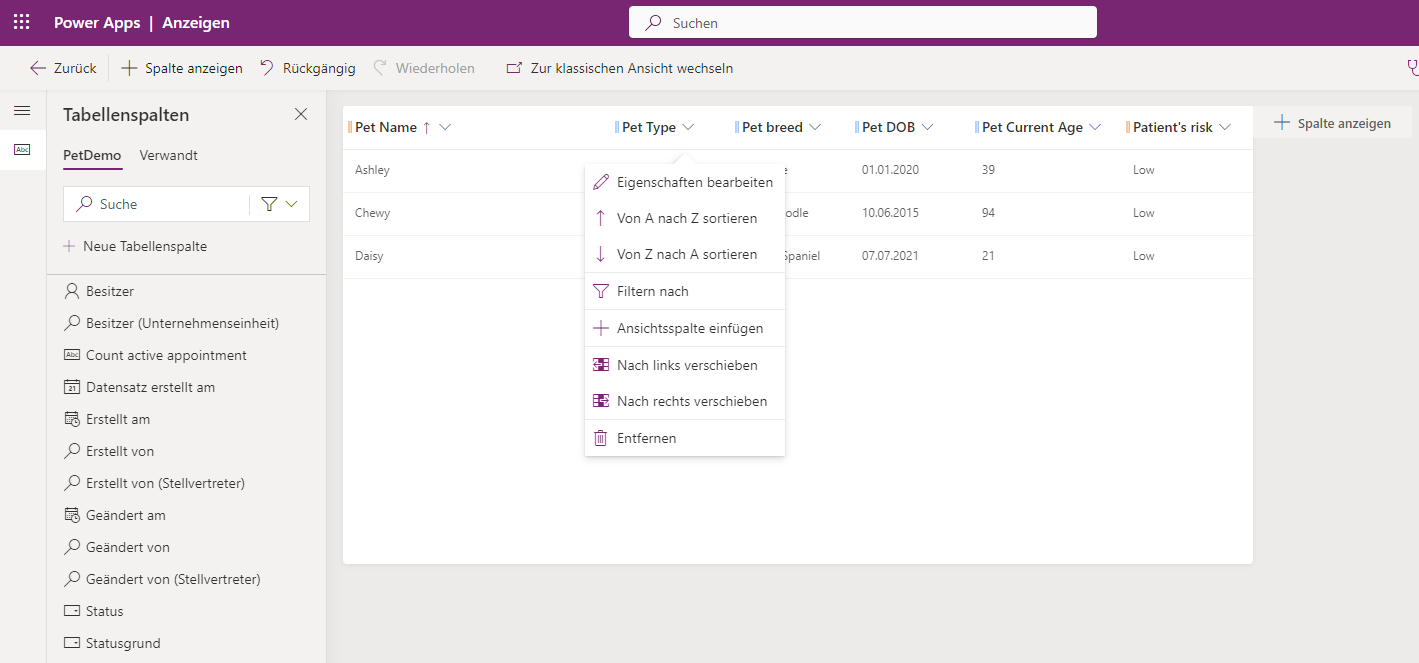This screenshot has height=663, width=1419.
Task: Click the choice icon beside Statusgrund
Action: click(x=71, y=643)
